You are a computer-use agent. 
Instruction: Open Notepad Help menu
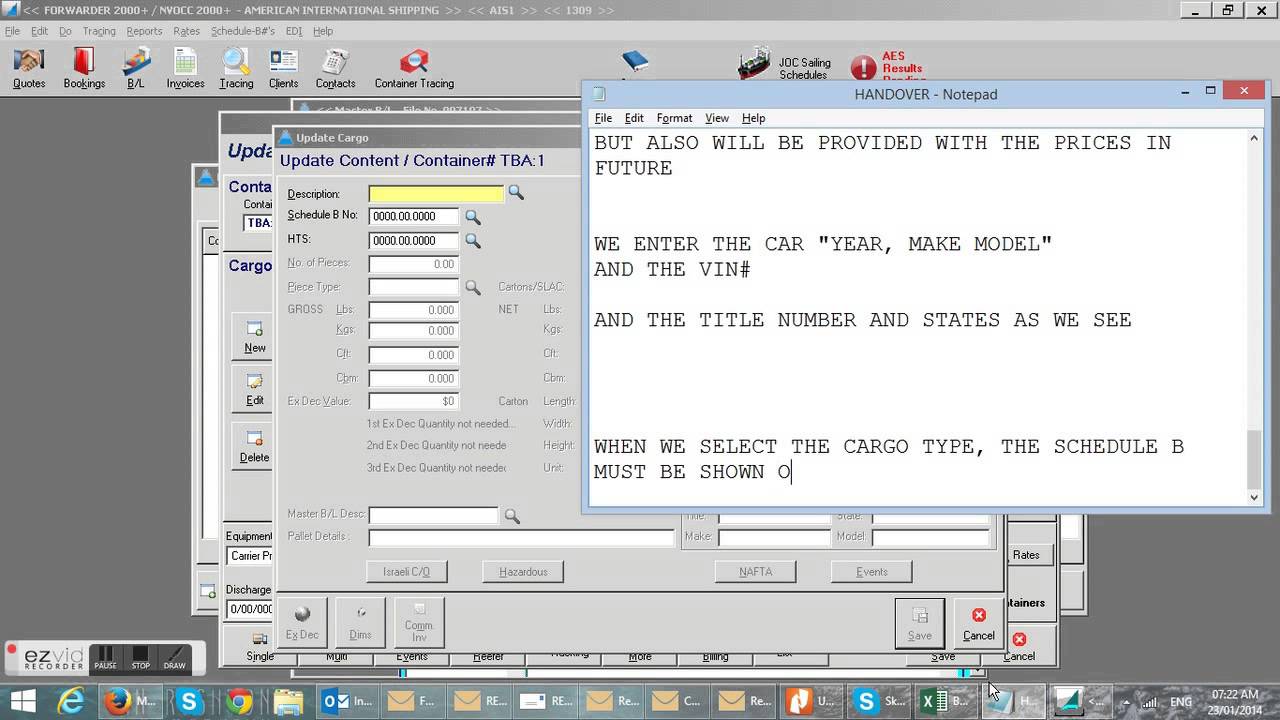(753, 118)
